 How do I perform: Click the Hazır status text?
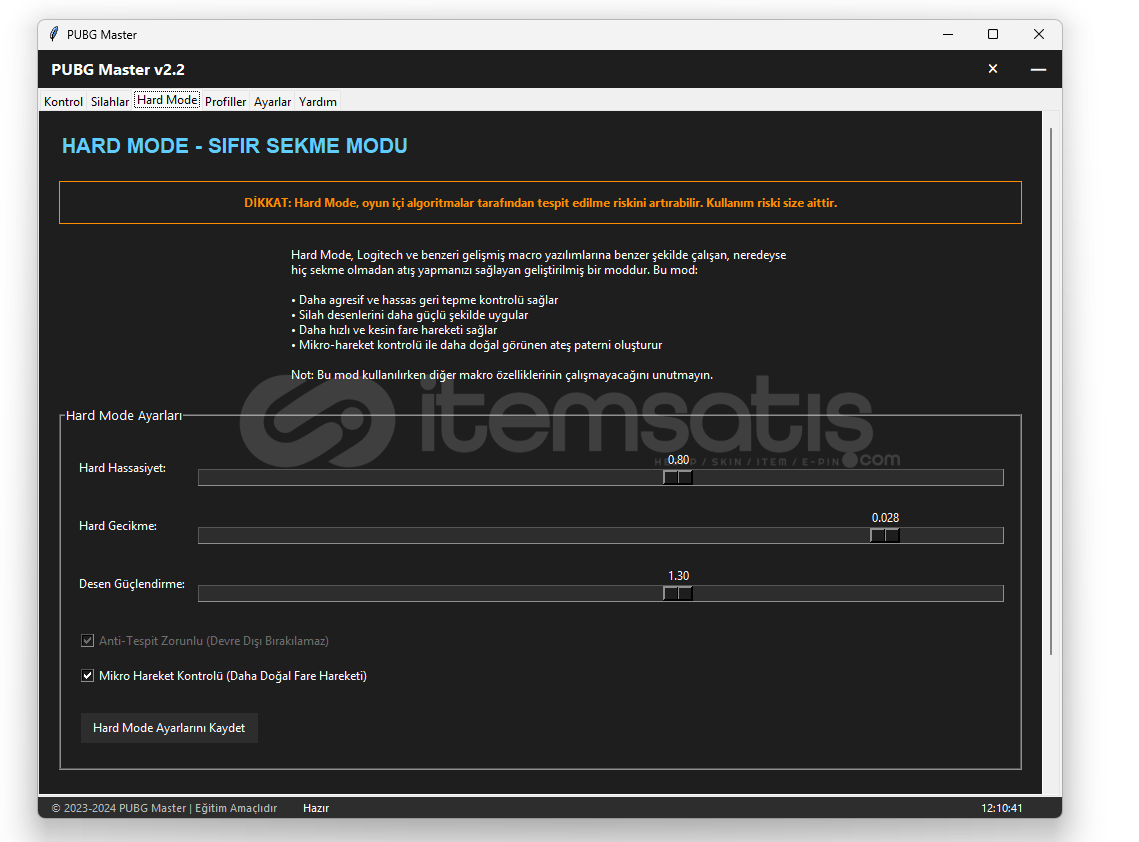pyautogui.click(x=316, y=808)
